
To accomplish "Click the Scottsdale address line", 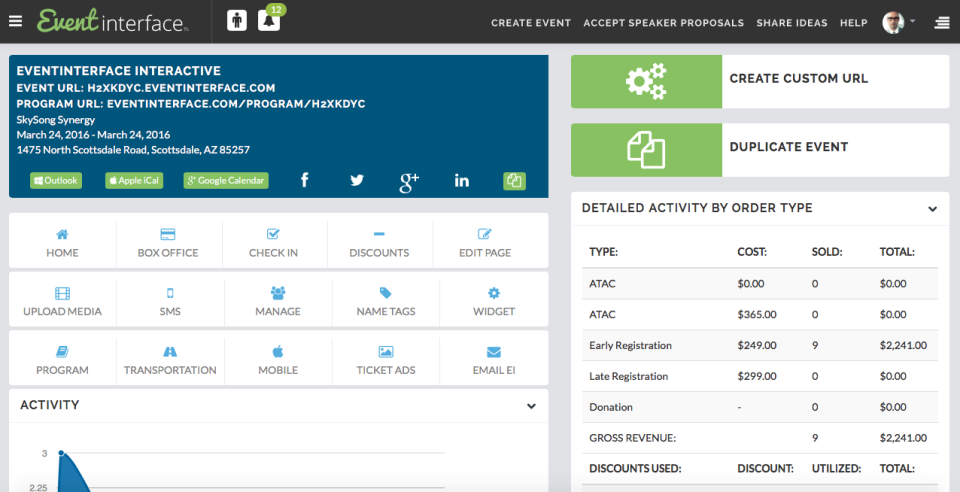I will click(133, 149).
